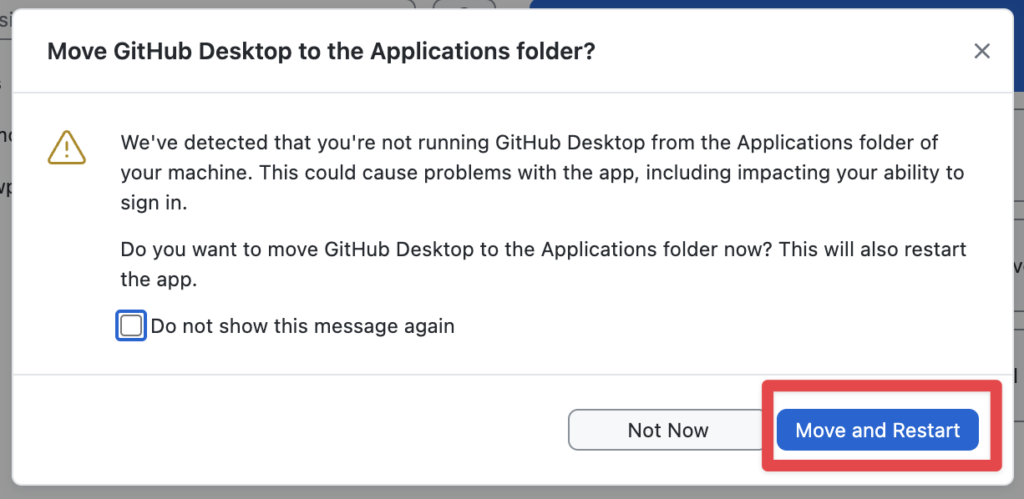This screenshot has height=499, width=1024.
Task: Click the dialog title 'Move GitHub Desktop to the Applications folder?'
Action: tap(321, 51)
